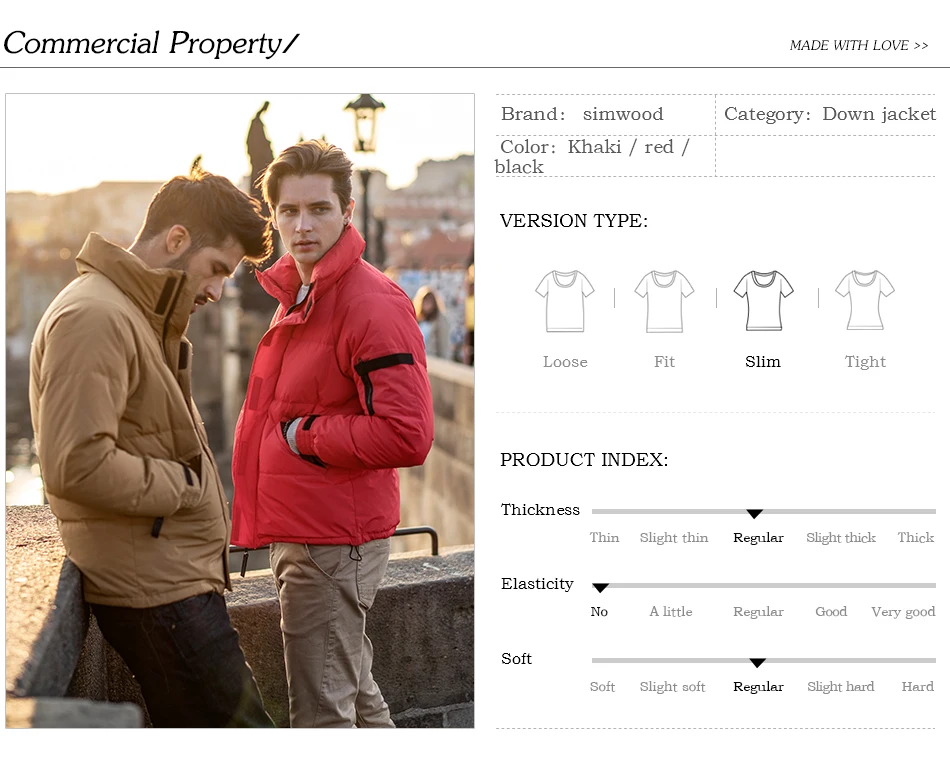
Task: Select the Tight version type label
Action: click(x=865, y=362)
